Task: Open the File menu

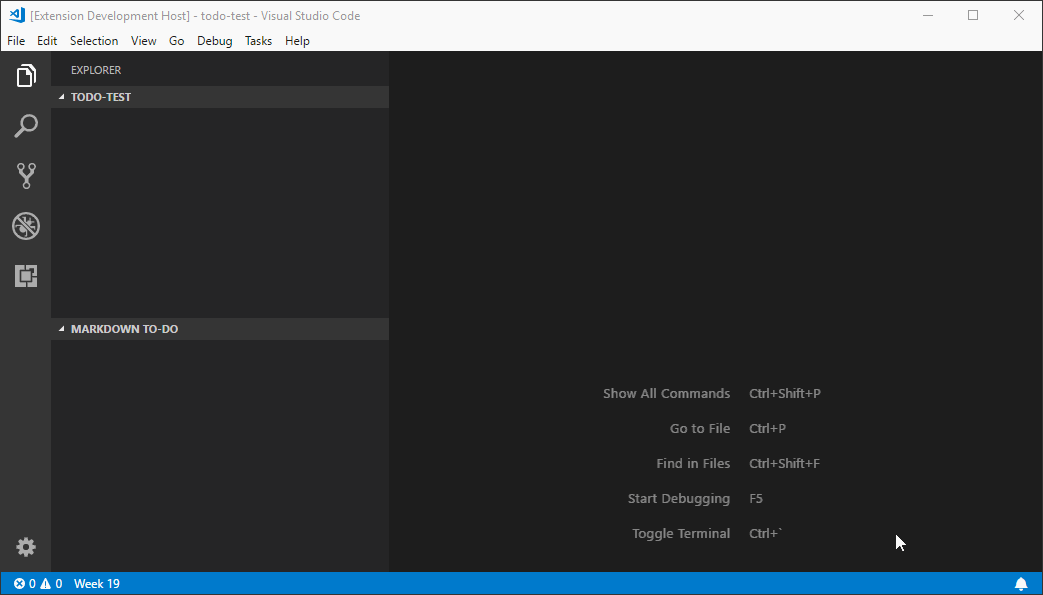Action: click(x=16, y=41)
